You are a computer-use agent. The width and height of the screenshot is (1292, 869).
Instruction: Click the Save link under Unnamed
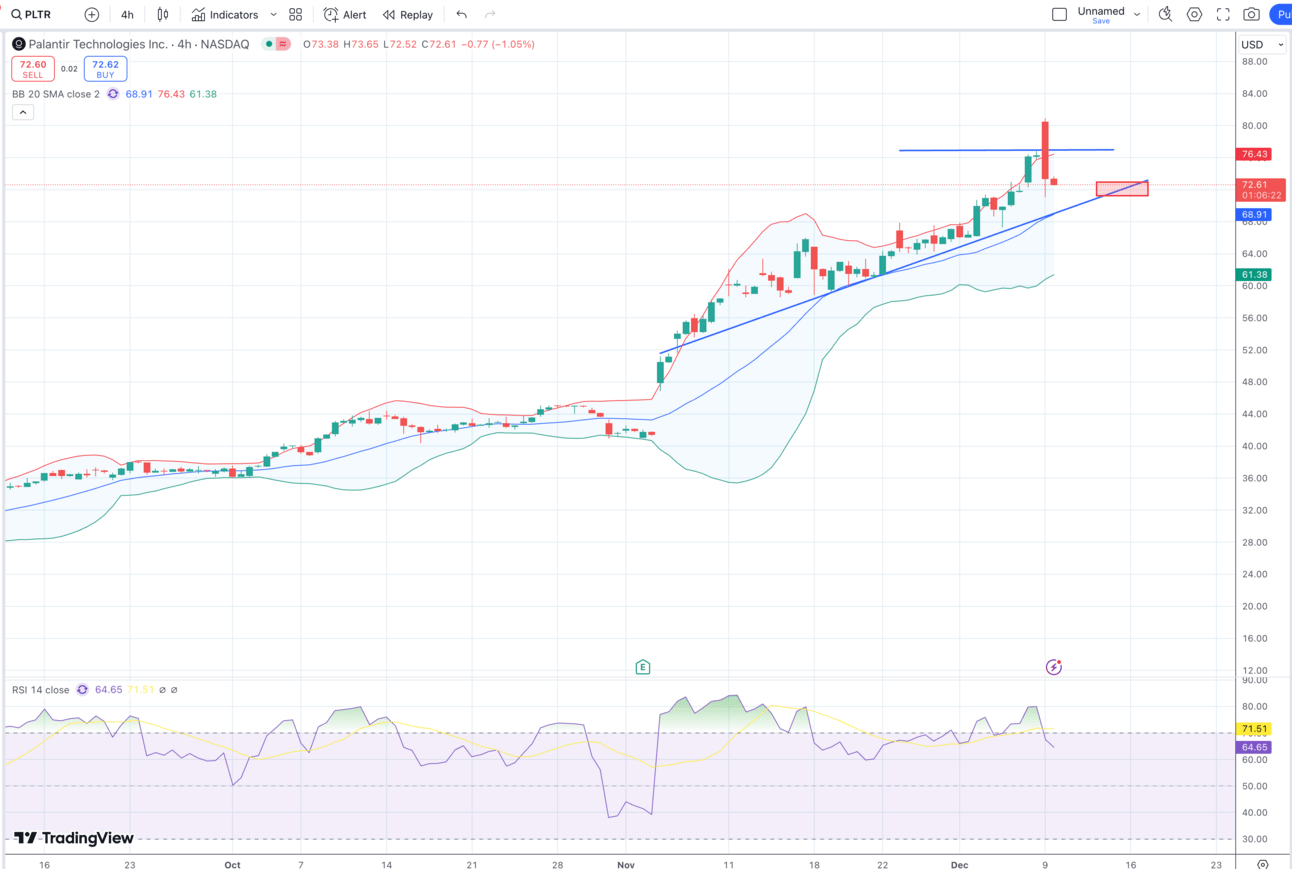(x=1101, y=21)
